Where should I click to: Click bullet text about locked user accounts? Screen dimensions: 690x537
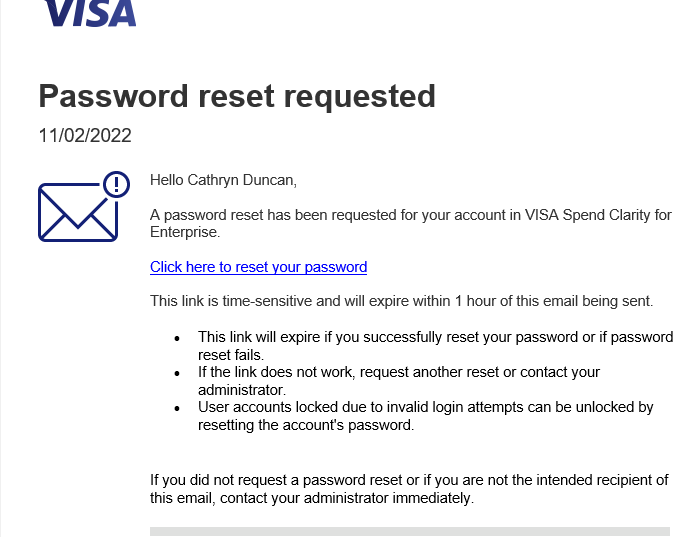click(x=425, y=416)
